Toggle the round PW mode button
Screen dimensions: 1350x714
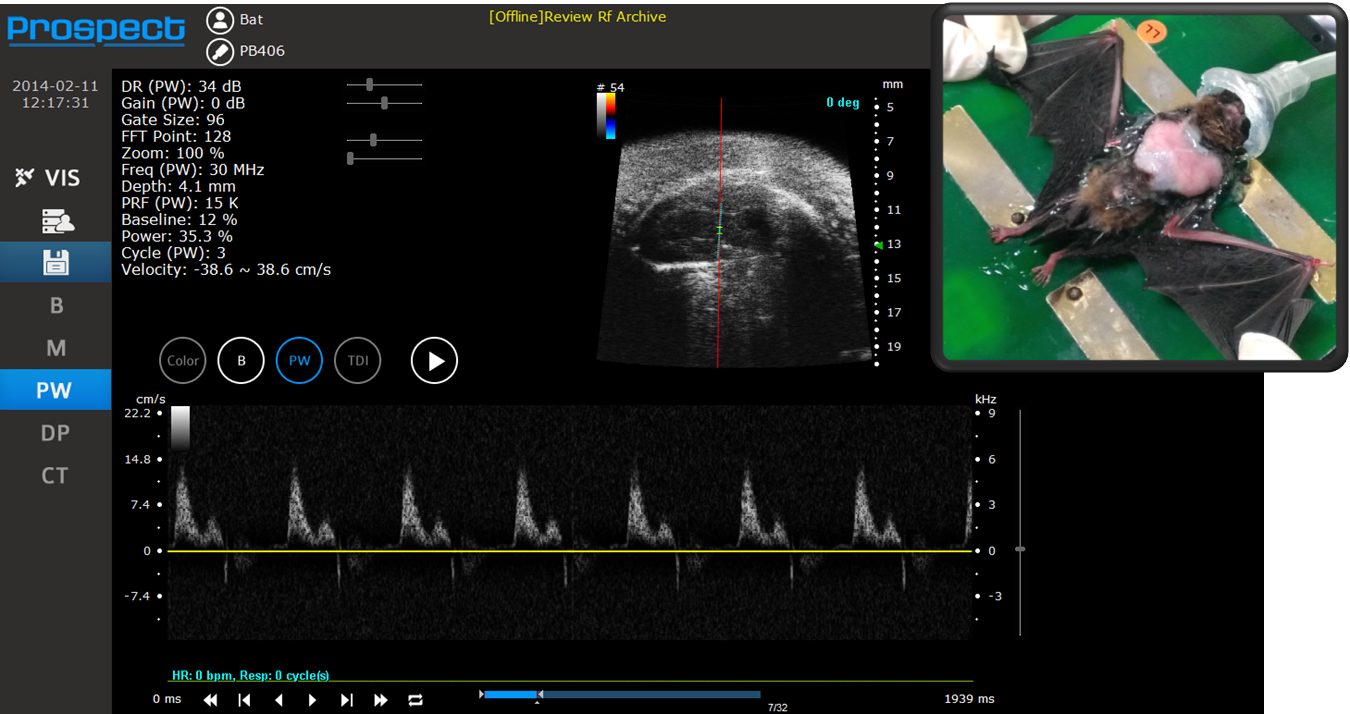[x=299, y=361]
